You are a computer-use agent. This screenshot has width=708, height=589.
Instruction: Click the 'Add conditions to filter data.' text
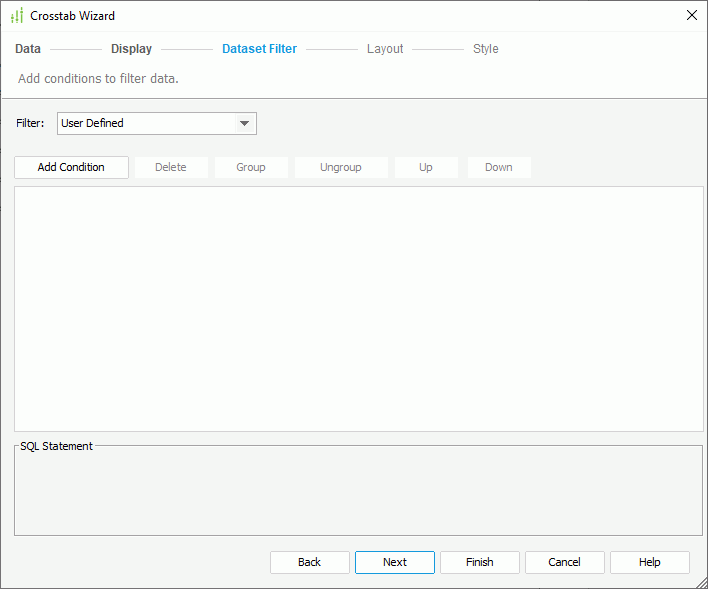pyautogui.click(x=98, y=79)
